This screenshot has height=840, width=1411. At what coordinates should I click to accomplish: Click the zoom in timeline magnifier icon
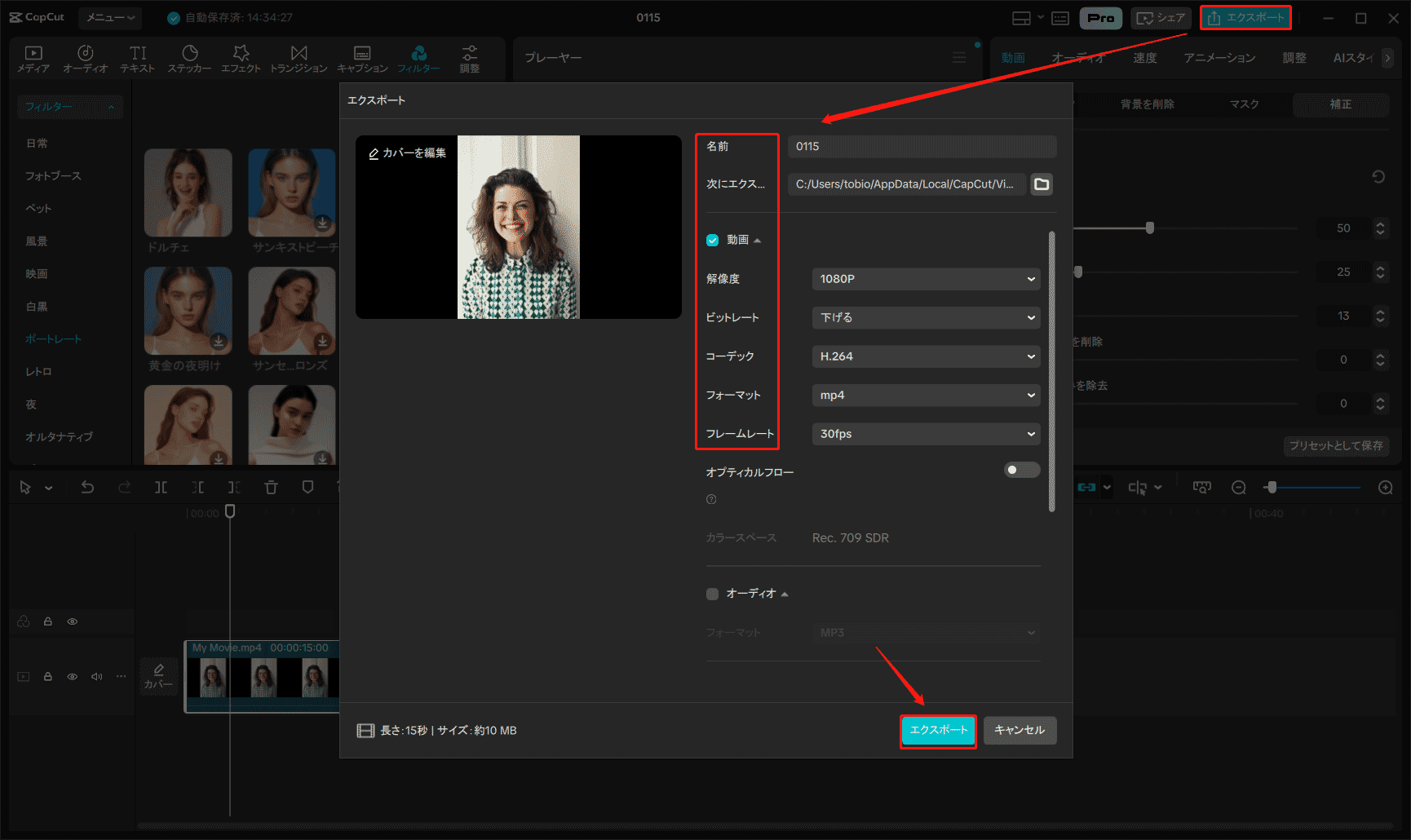1385,488
